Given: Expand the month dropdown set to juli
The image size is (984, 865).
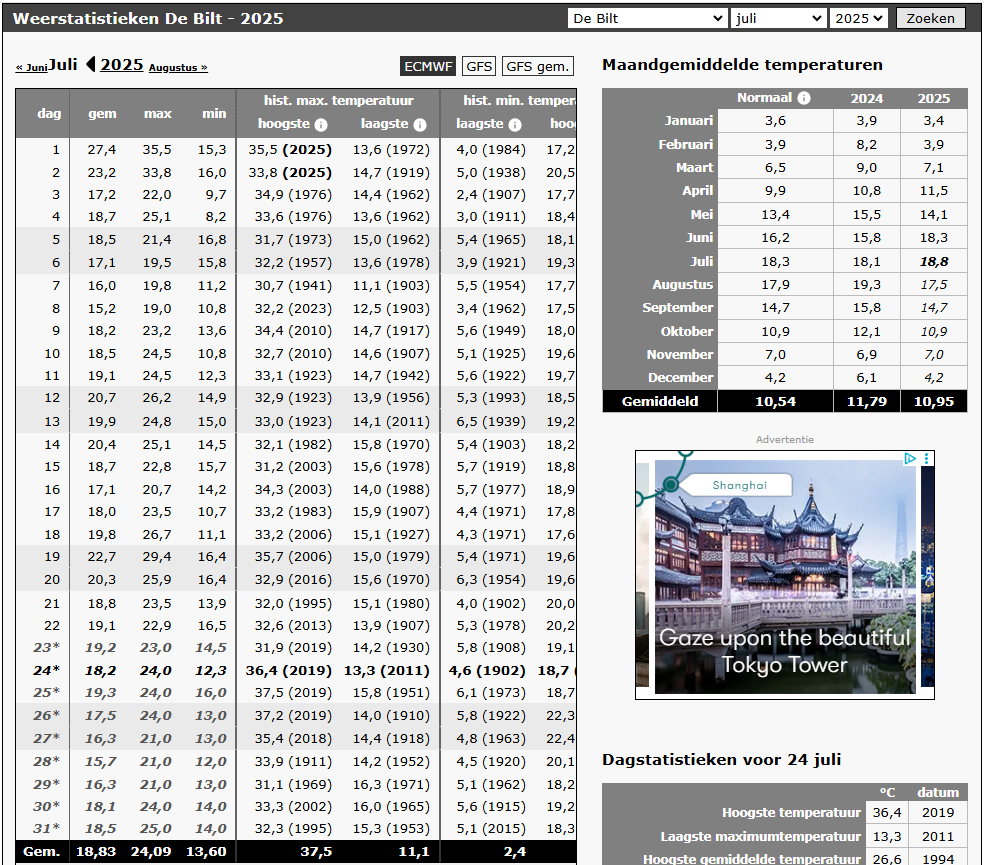Looking at the screenshot, I should click(x=778, y=18).
